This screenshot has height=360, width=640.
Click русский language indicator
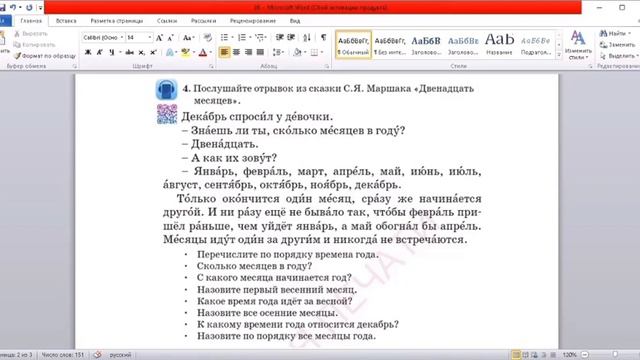(120, 355)
